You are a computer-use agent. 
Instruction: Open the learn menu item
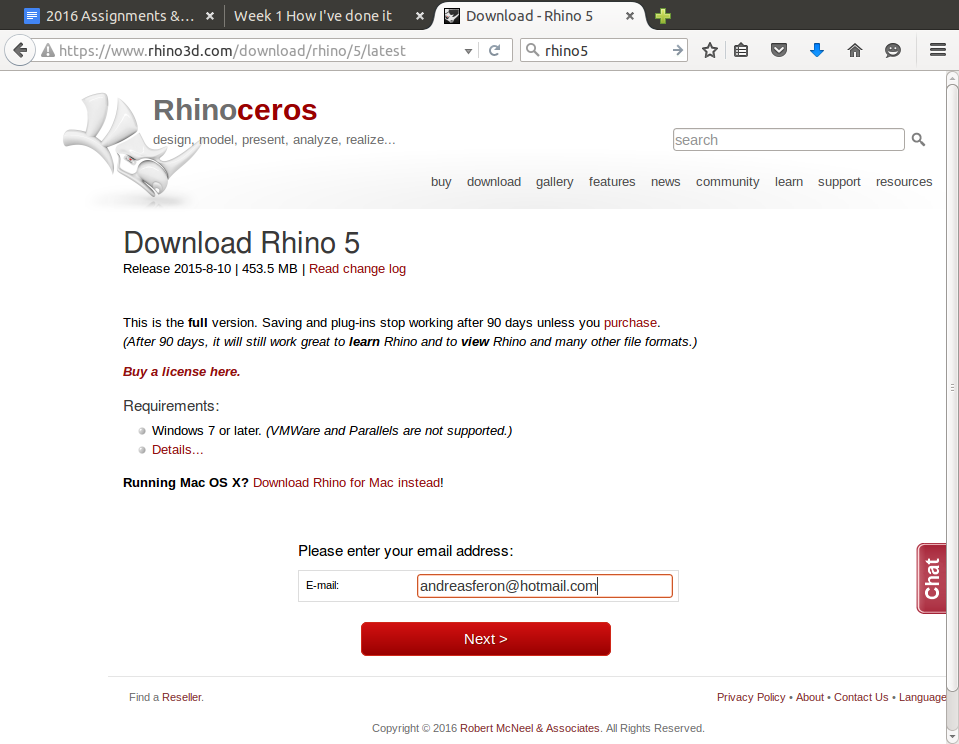(x=788, y=182)
